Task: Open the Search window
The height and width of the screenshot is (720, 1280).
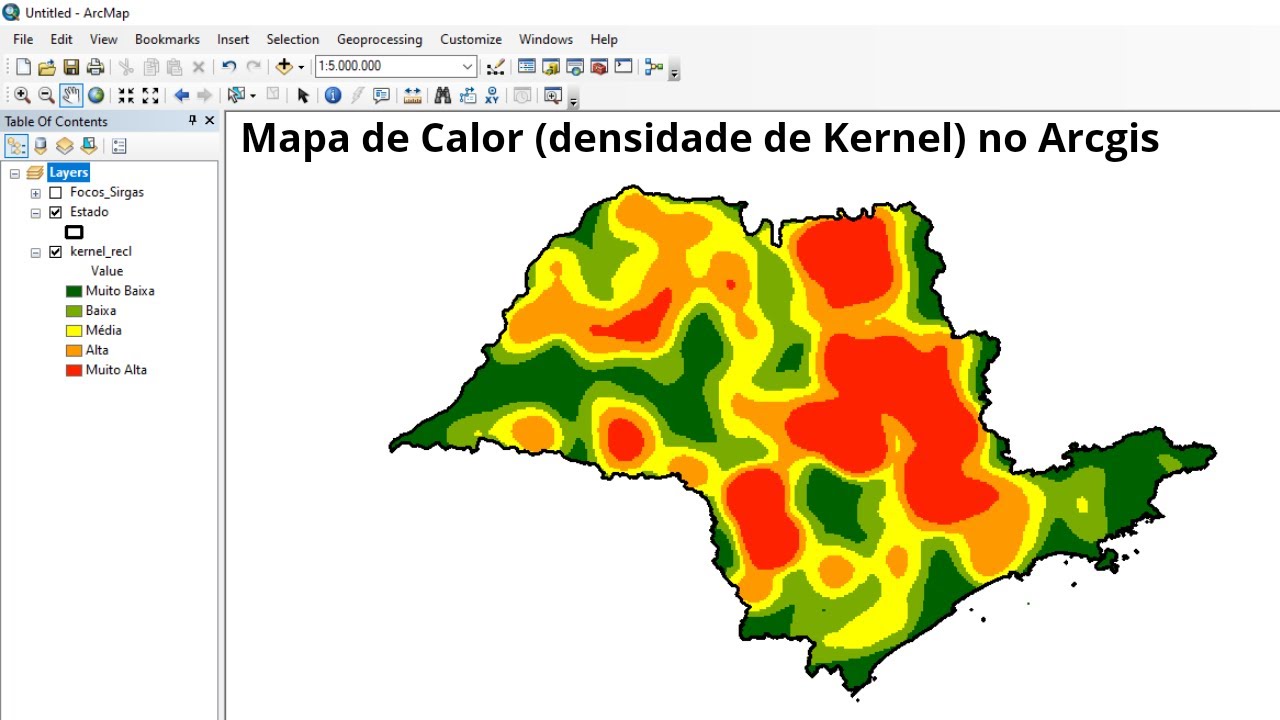Action: (575, 67)
